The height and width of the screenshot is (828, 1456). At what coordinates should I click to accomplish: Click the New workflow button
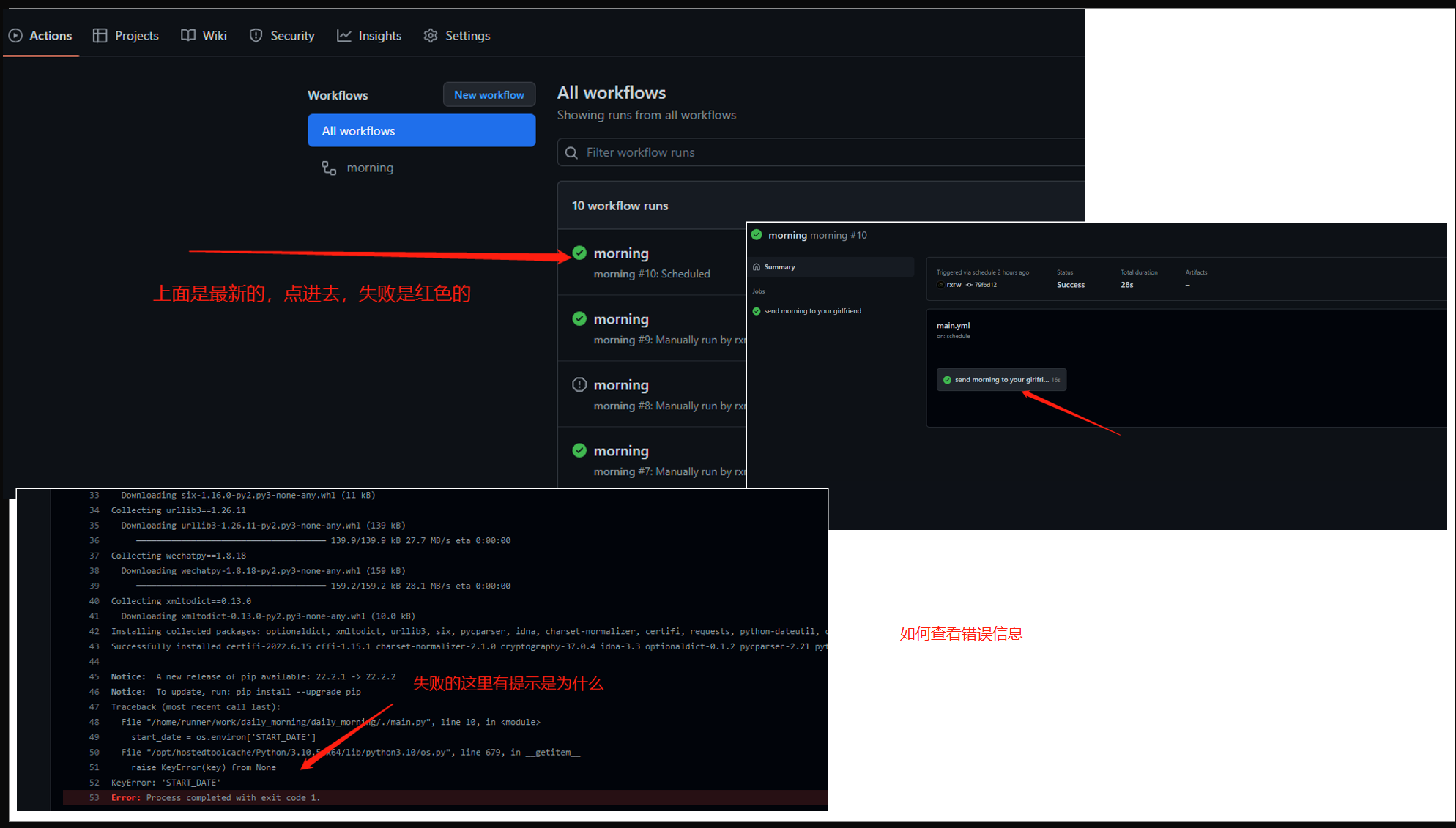tap(489, 94)
